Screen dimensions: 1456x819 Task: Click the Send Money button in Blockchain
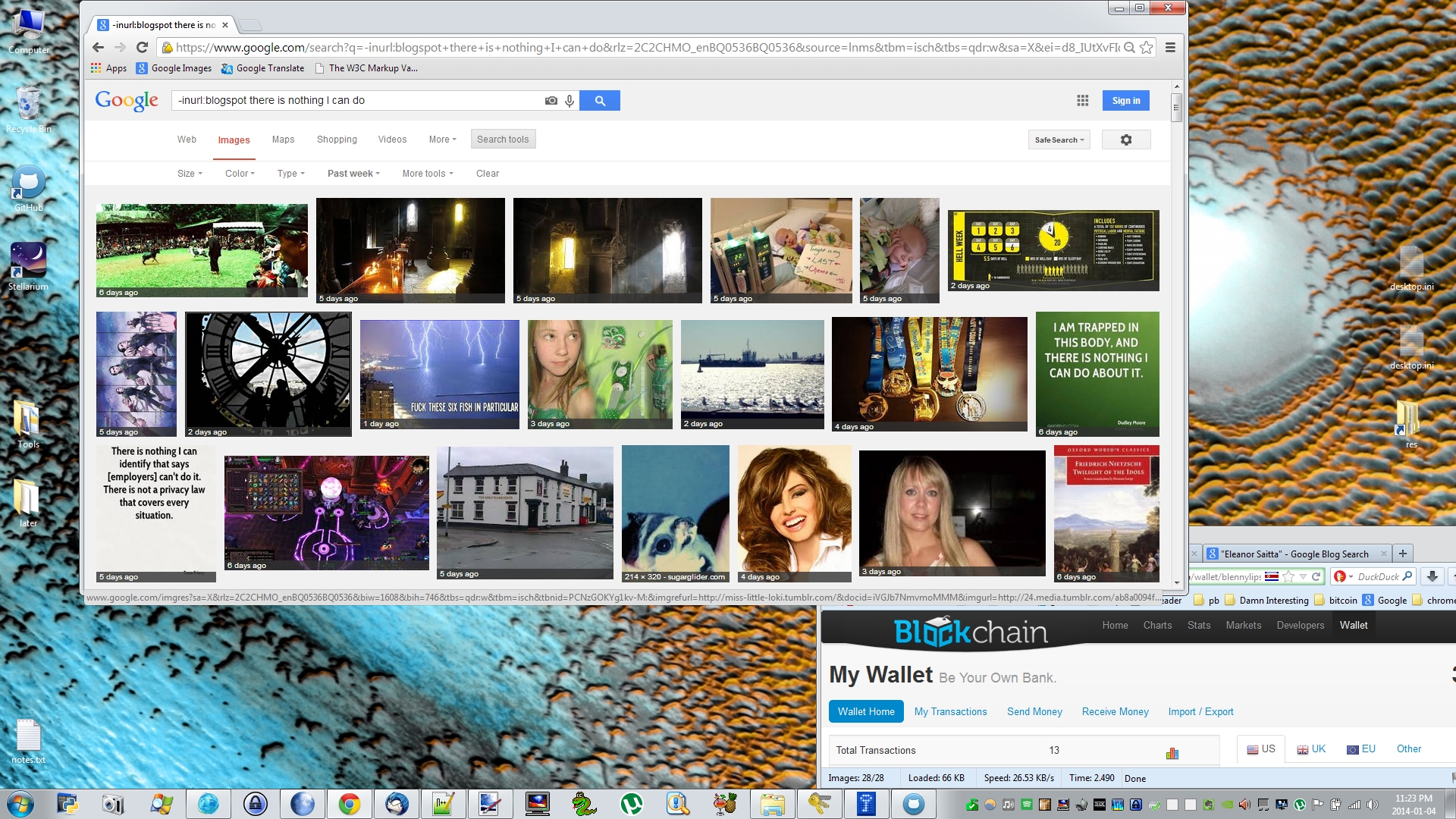click(1034, 711)
